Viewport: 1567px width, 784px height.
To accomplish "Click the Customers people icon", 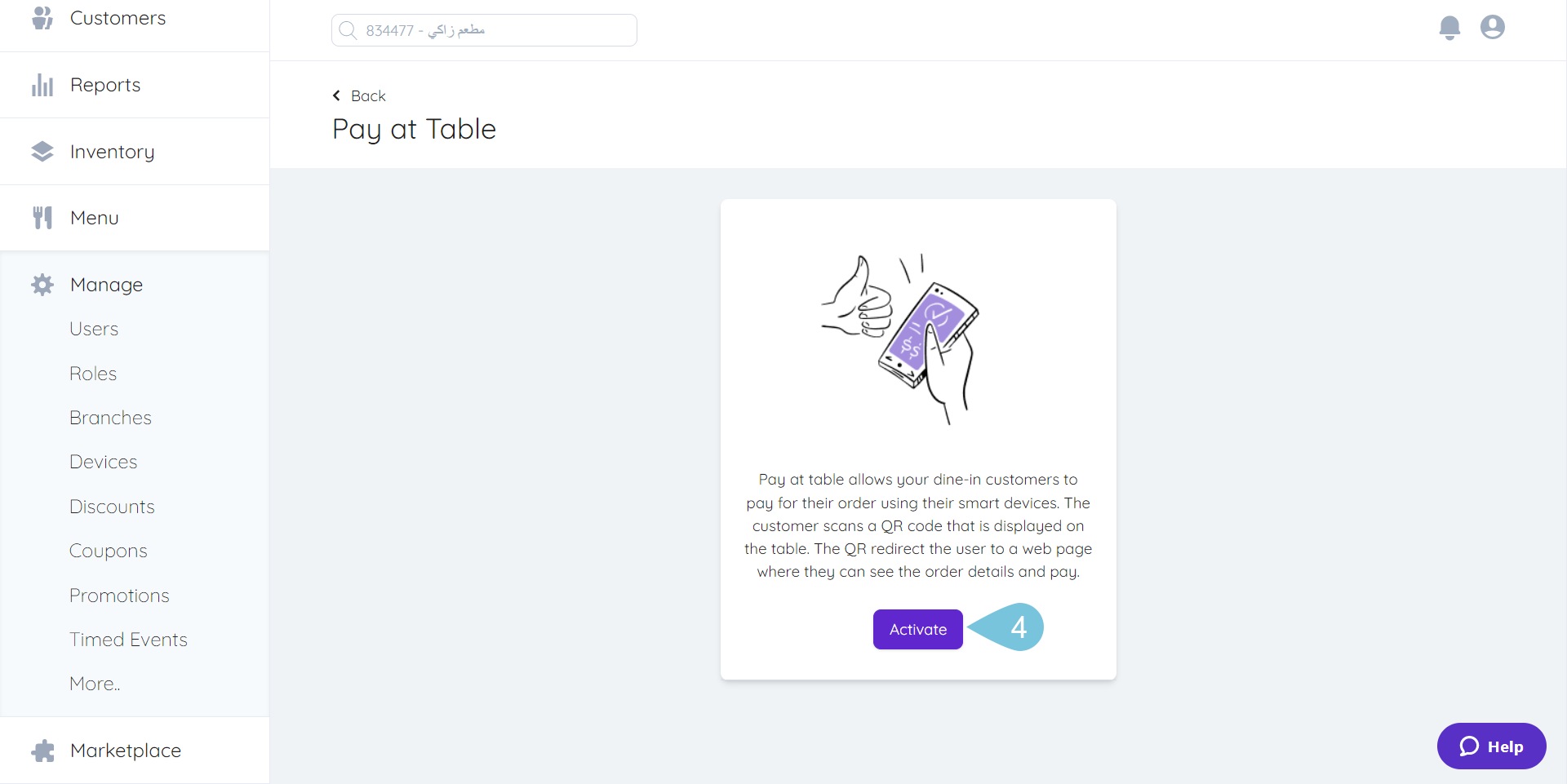I will click(x=42, y=17).
